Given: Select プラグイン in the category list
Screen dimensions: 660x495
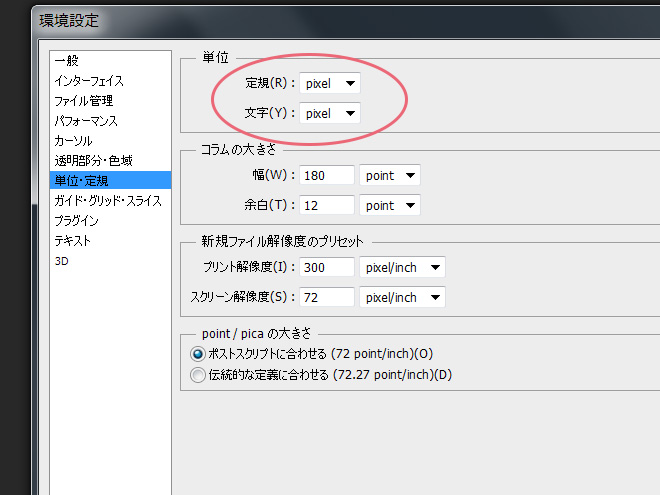Looking at the screenshot, I should click(76, 221).
